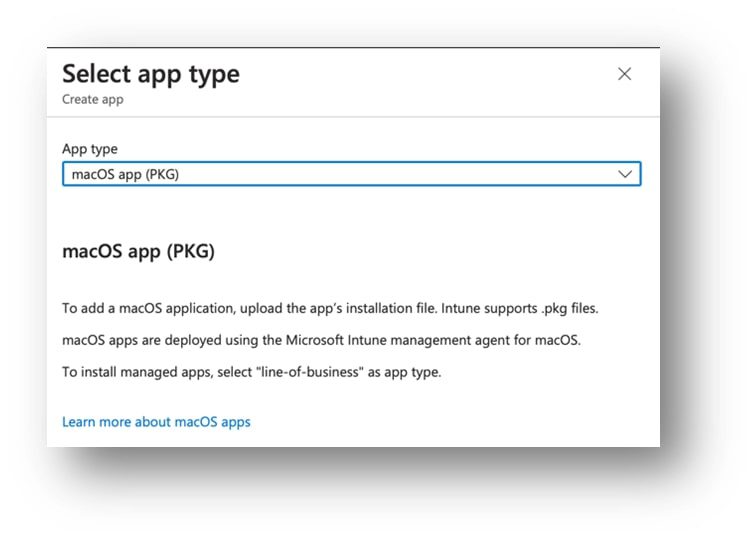Click the "Create app" breadcrumb subtitle
The image size is (755, 542).
pyautogui.click(x=93, y=100)
